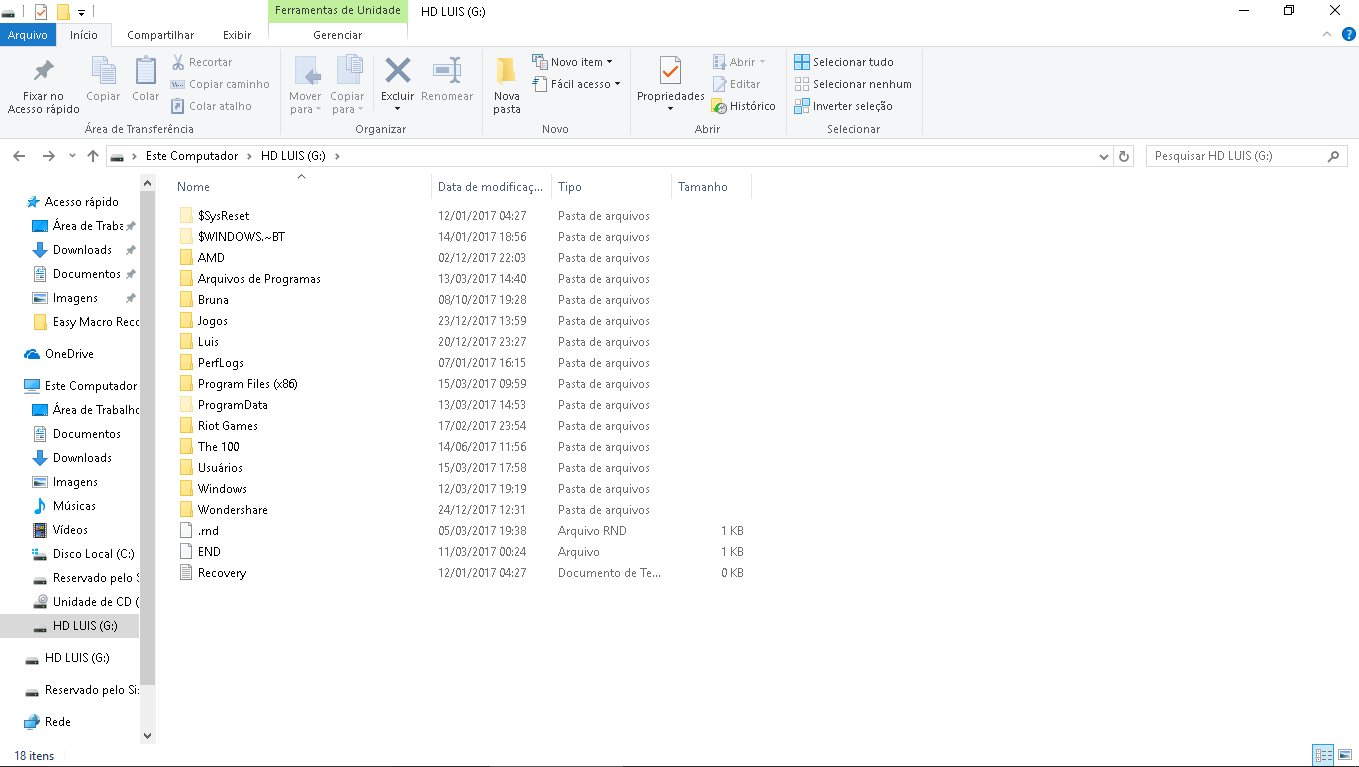Select the .rnd file

point(208,531)
